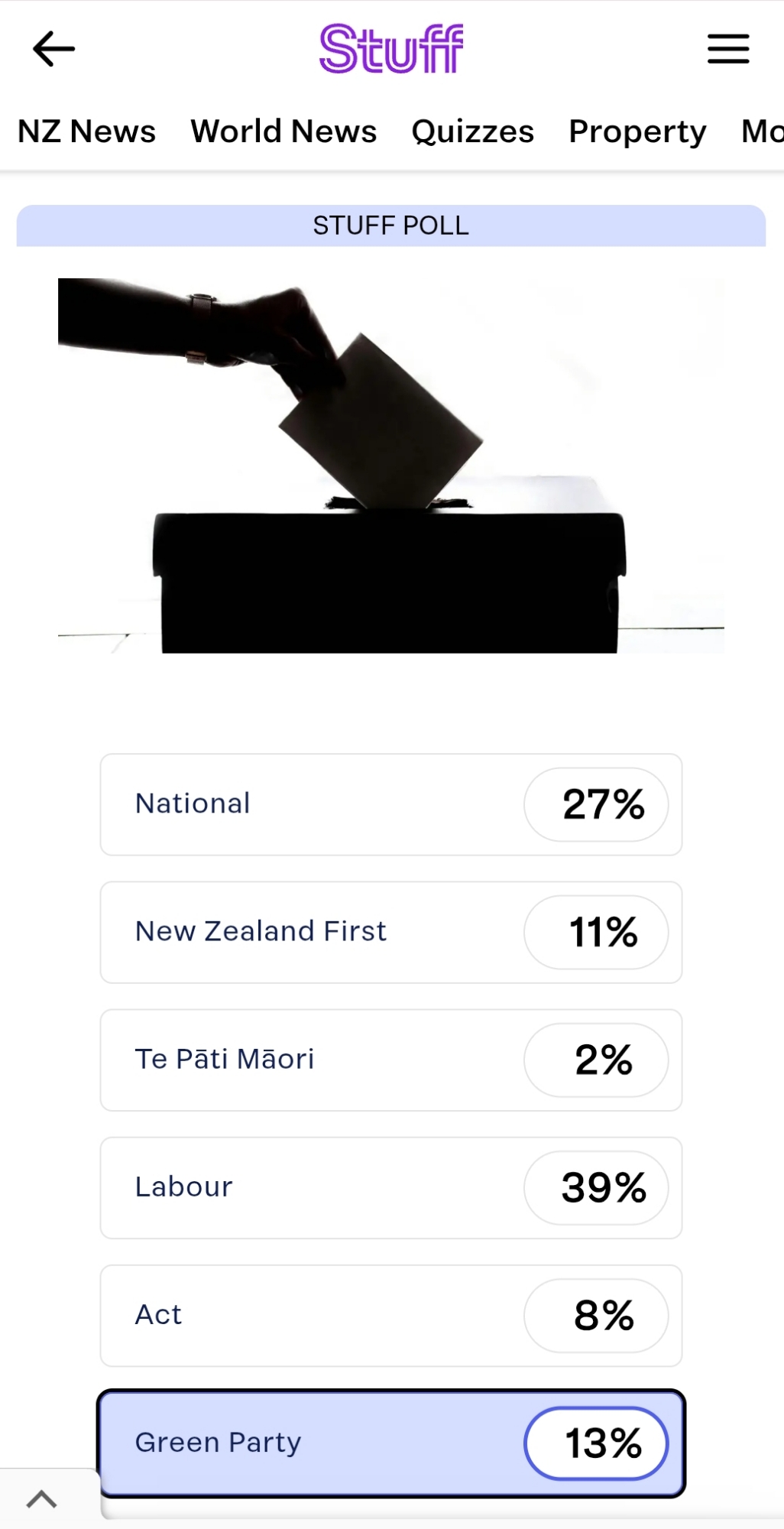Tap the partially visible nav item after Property
The height and width of the screenshot is (1529, 784).
click(762, 131)
